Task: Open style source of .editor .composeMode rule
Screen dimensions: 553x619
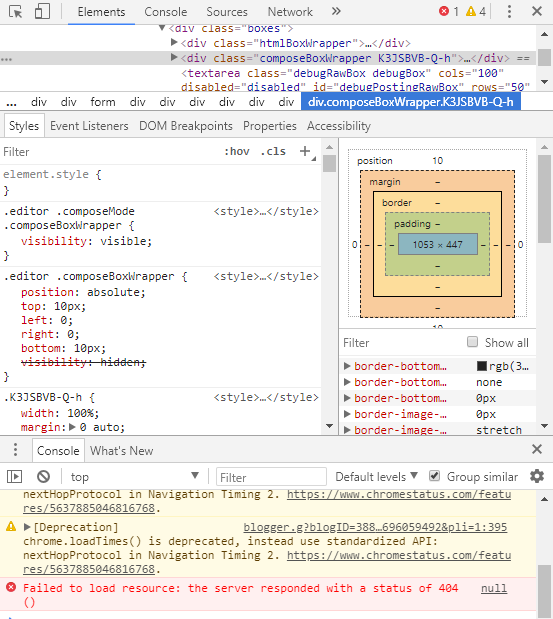Action: (266, 211)
